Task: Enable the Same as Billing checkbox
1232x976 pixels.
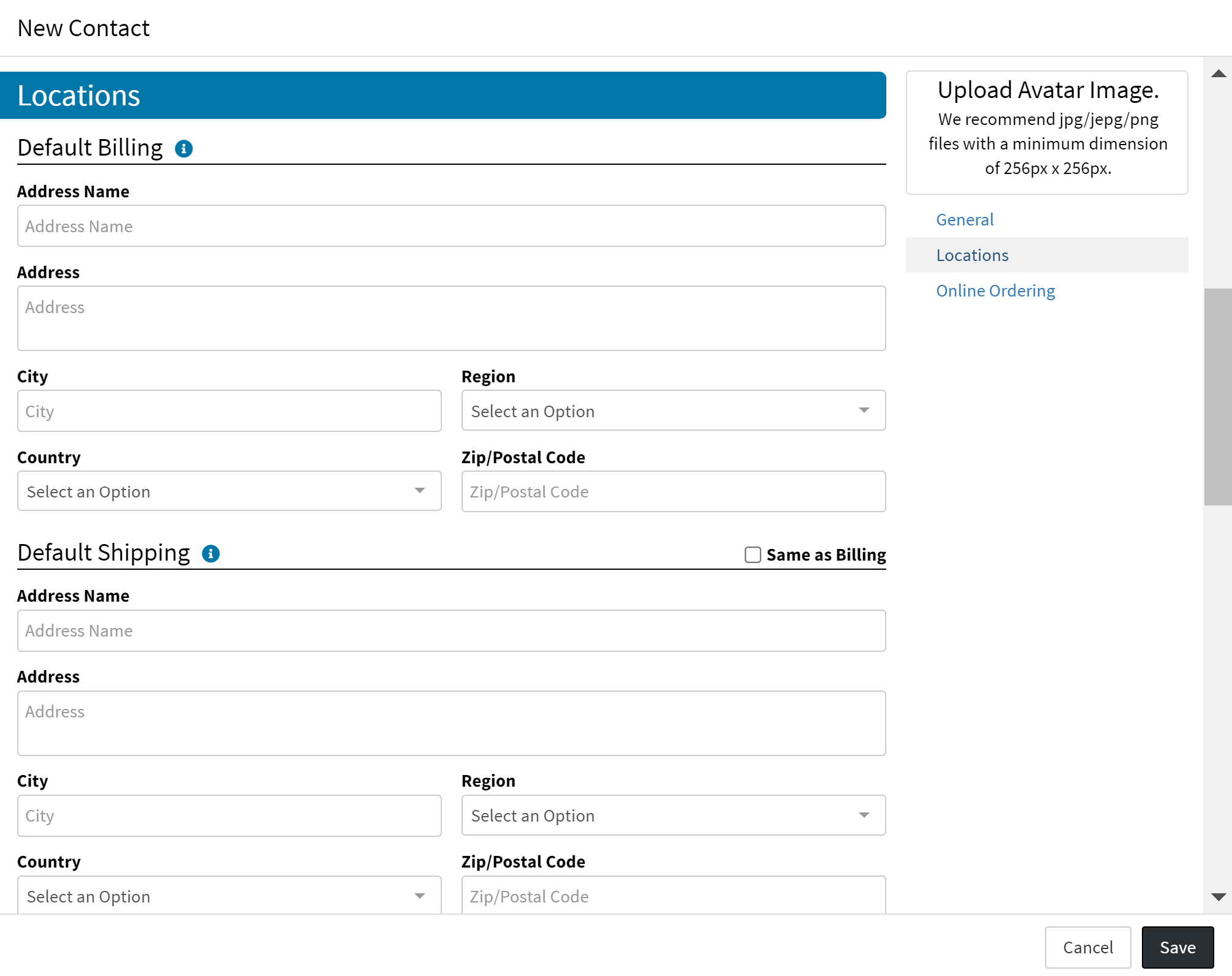Action: pos(753,555)
